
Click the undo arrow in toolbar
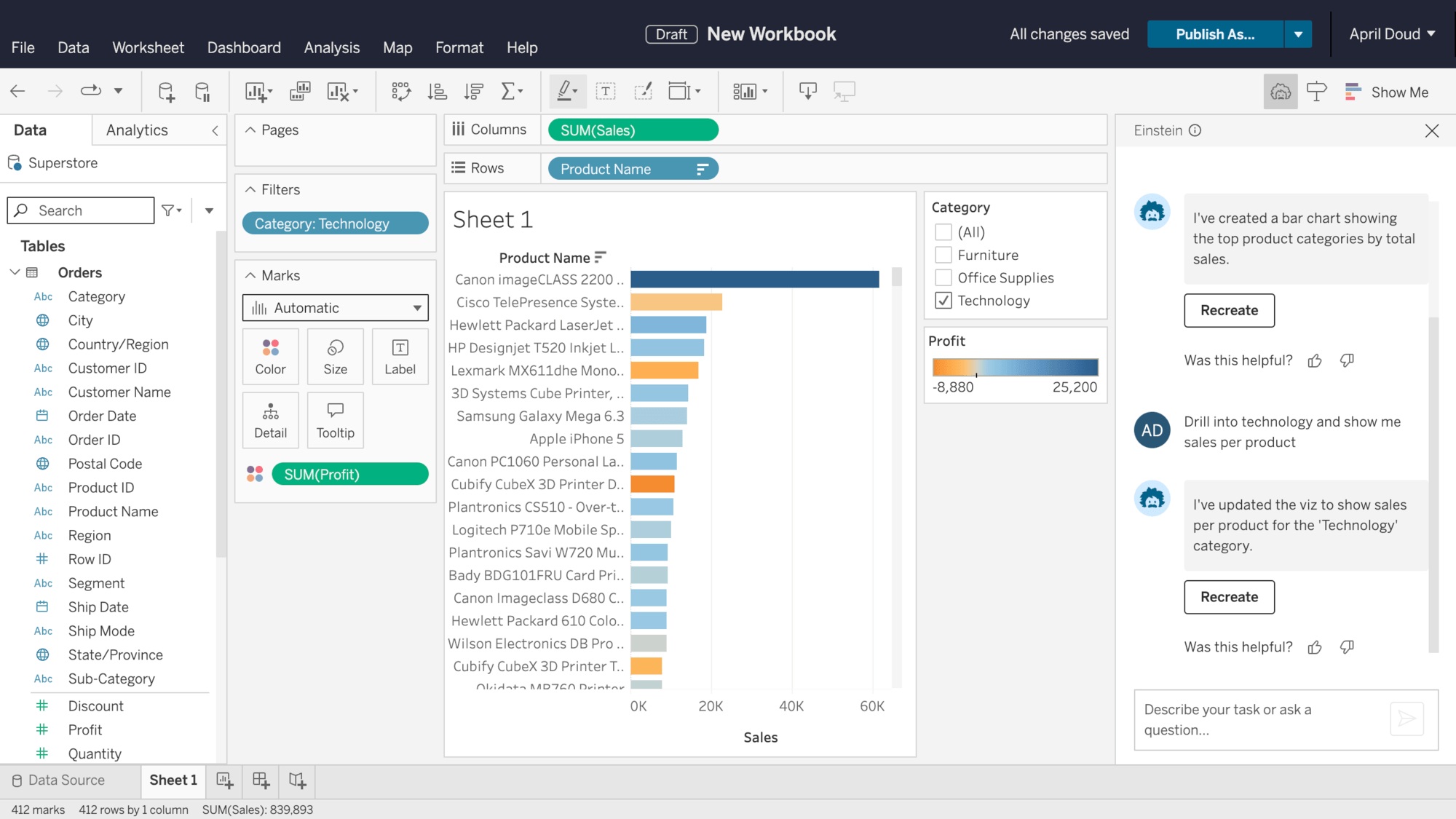(18, 92)
